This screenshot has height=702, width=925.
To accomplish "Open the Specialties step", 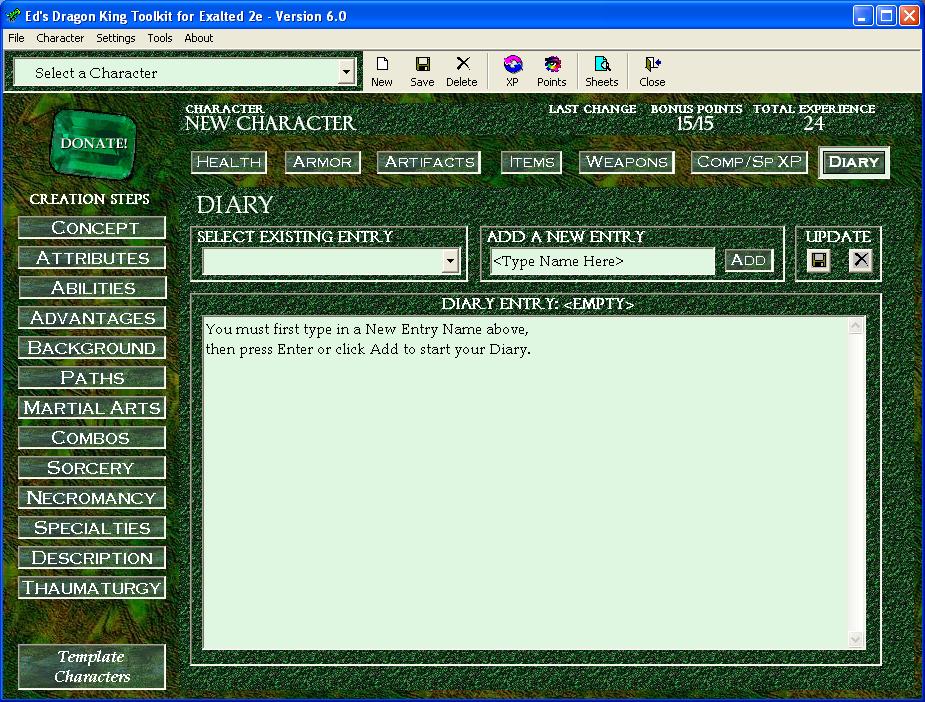I will (92, 528).
